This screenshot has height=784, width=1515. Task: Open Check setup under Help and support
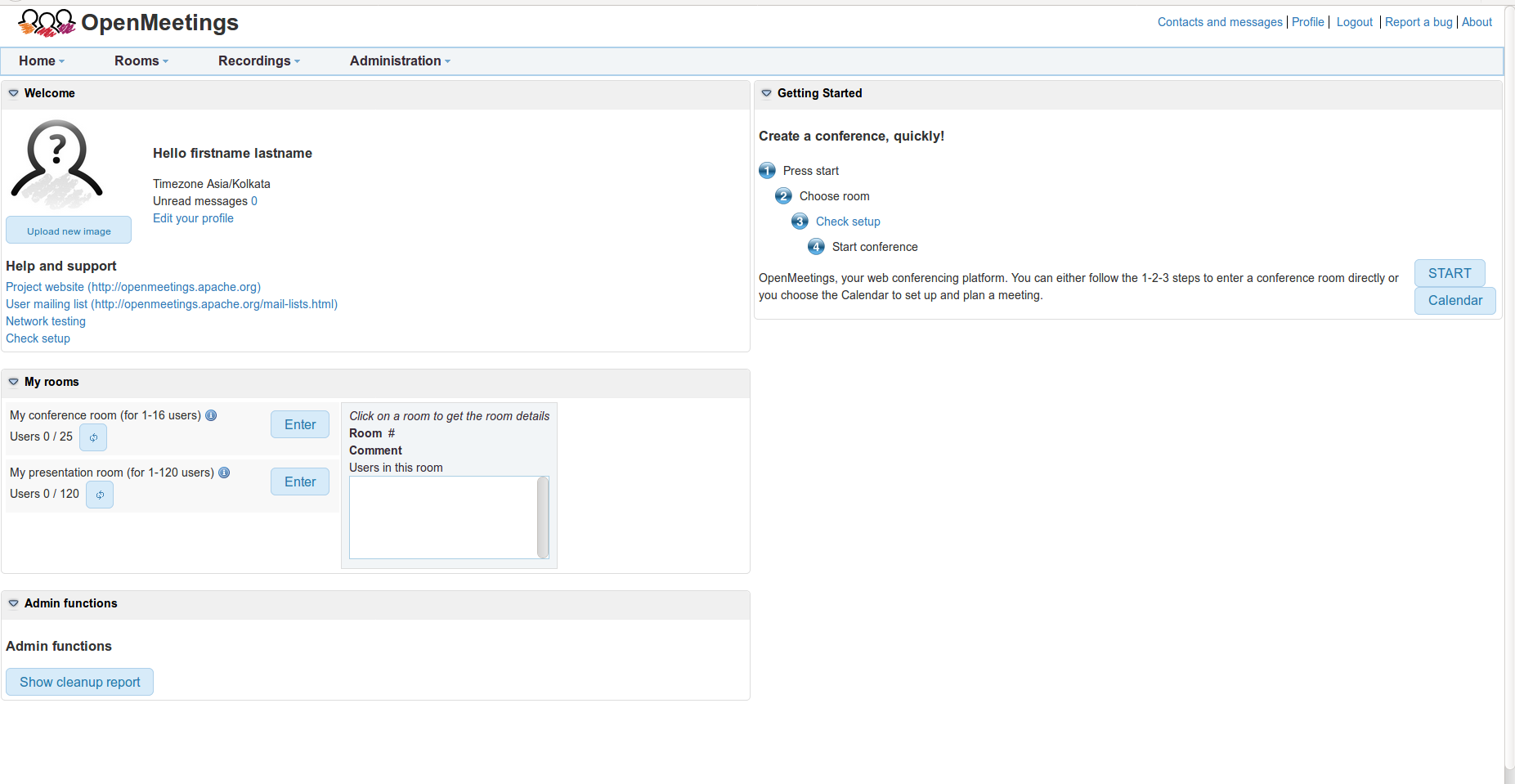[x=38, y=338]
